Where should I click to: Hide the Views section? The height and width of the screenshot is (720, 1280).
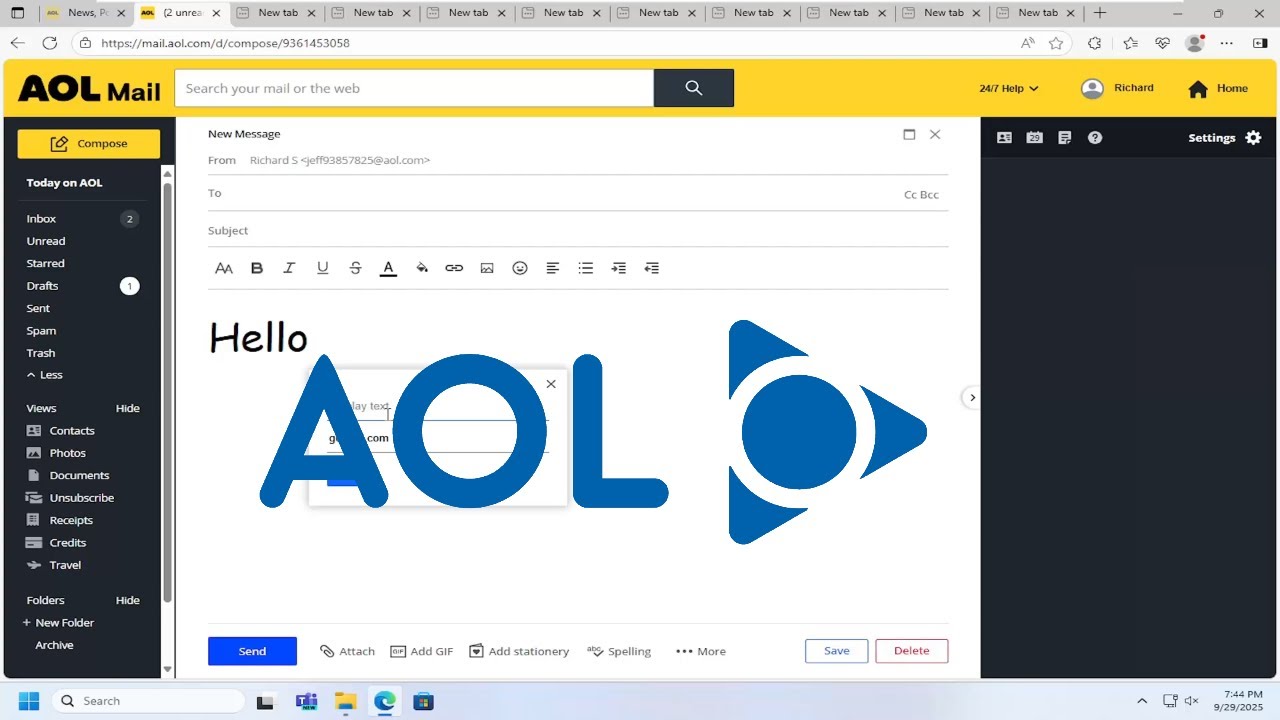pyautogui.click(x=127, y=408)
